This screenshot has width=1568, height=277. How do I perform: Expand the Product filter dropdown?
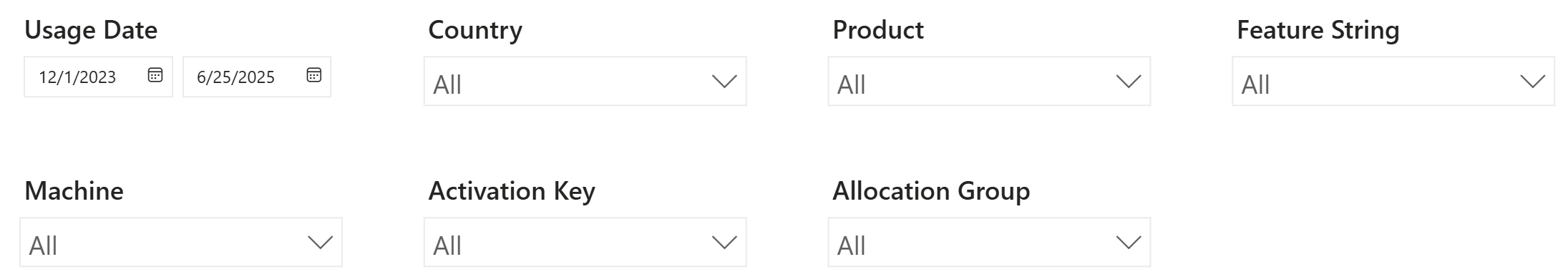click(989, 82)
